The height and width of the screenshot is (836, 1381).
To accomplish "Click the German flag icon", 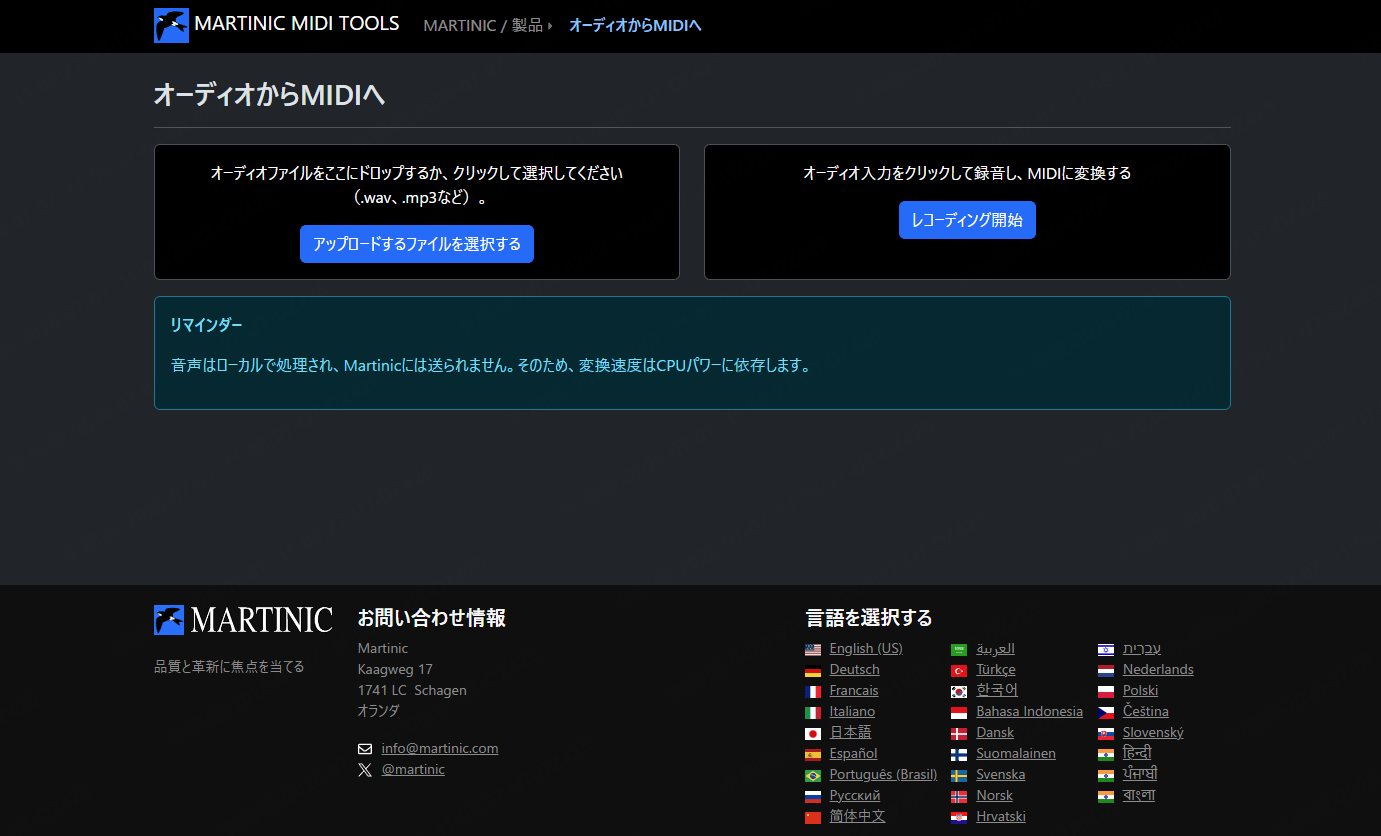I will (x=813, y=670).
